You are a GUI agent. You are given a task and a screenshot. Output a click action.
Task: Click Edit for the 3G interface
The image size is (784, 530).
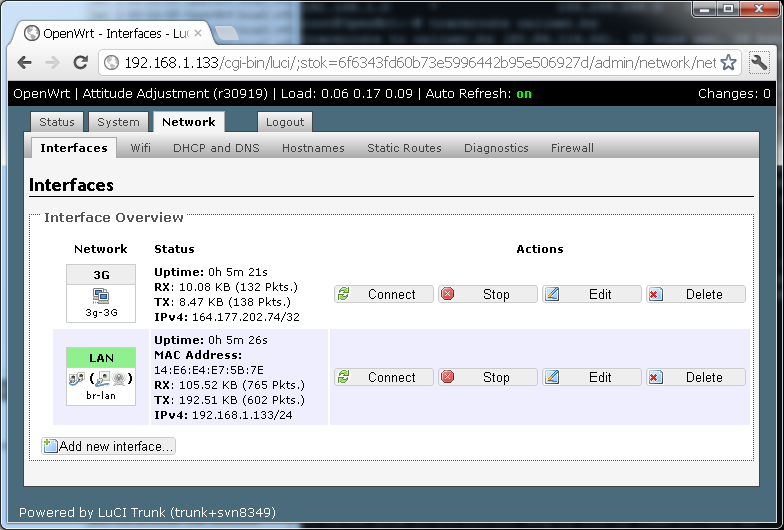[592, 294]
